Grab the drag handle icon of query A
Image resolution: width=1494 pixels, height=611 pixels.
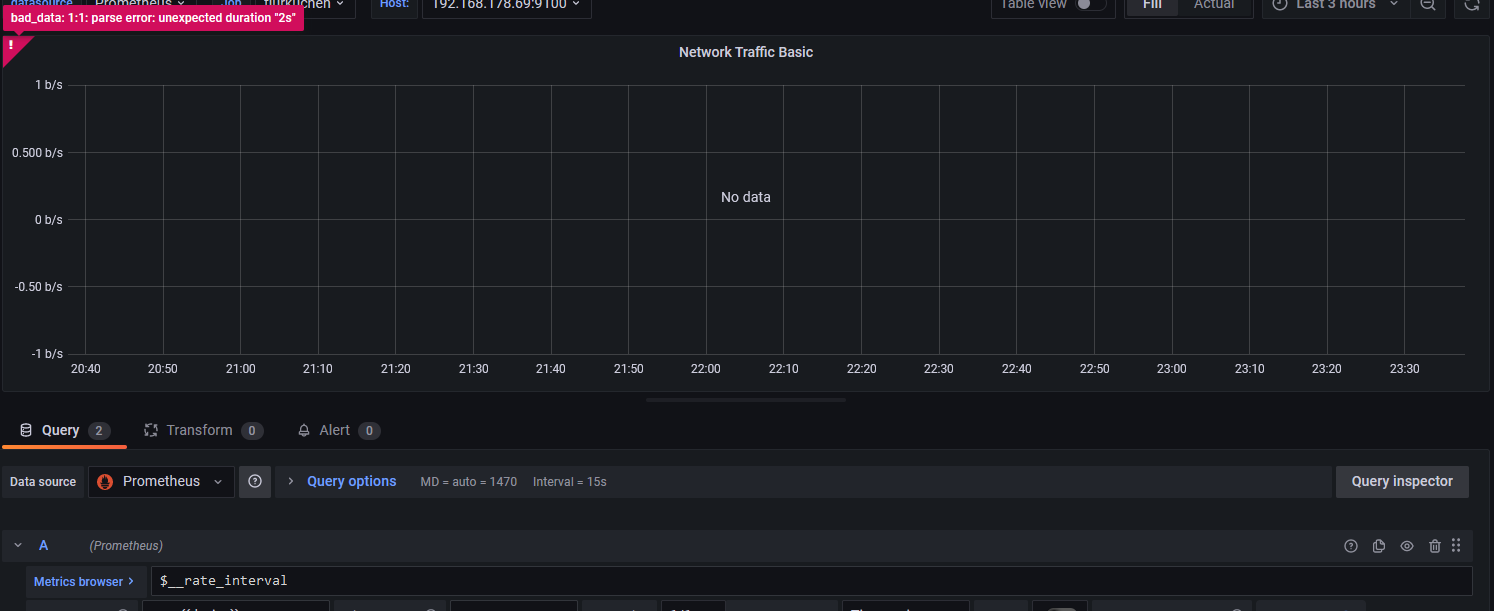coord(1456,545)
